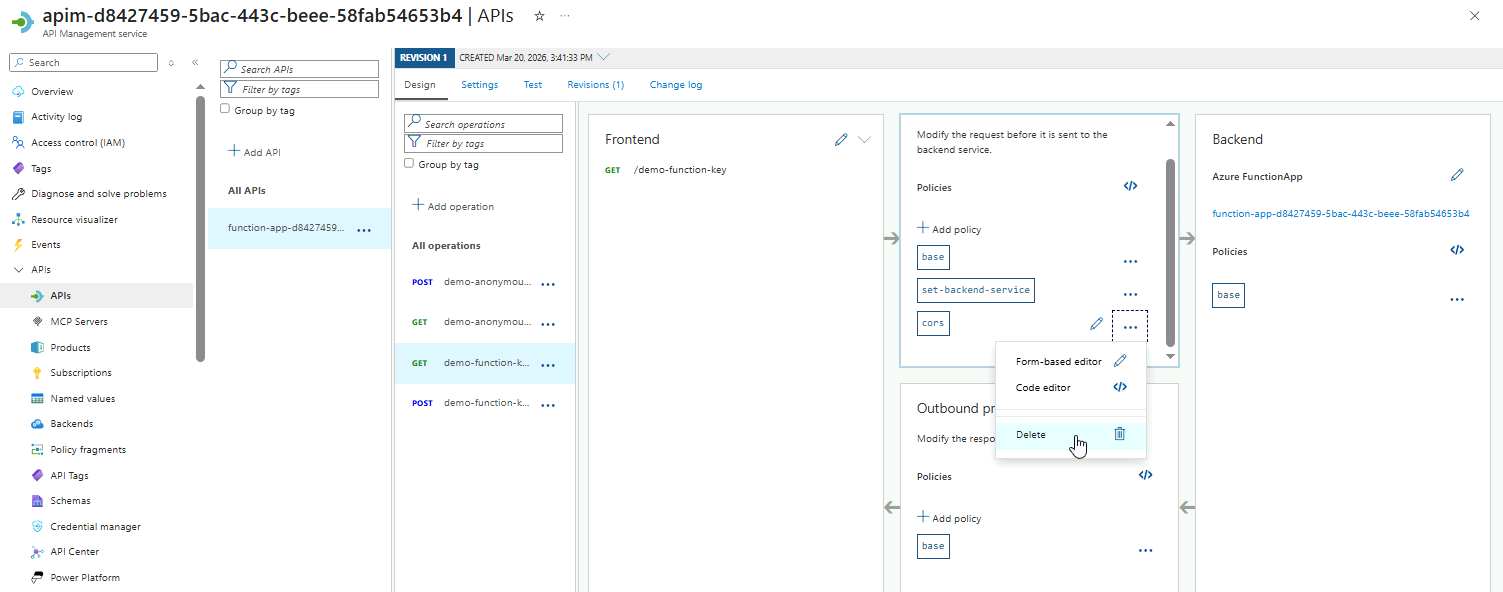Expand Frontend section chevron
The height and width of the screenshot is (592, 1503).
[865, 140]
